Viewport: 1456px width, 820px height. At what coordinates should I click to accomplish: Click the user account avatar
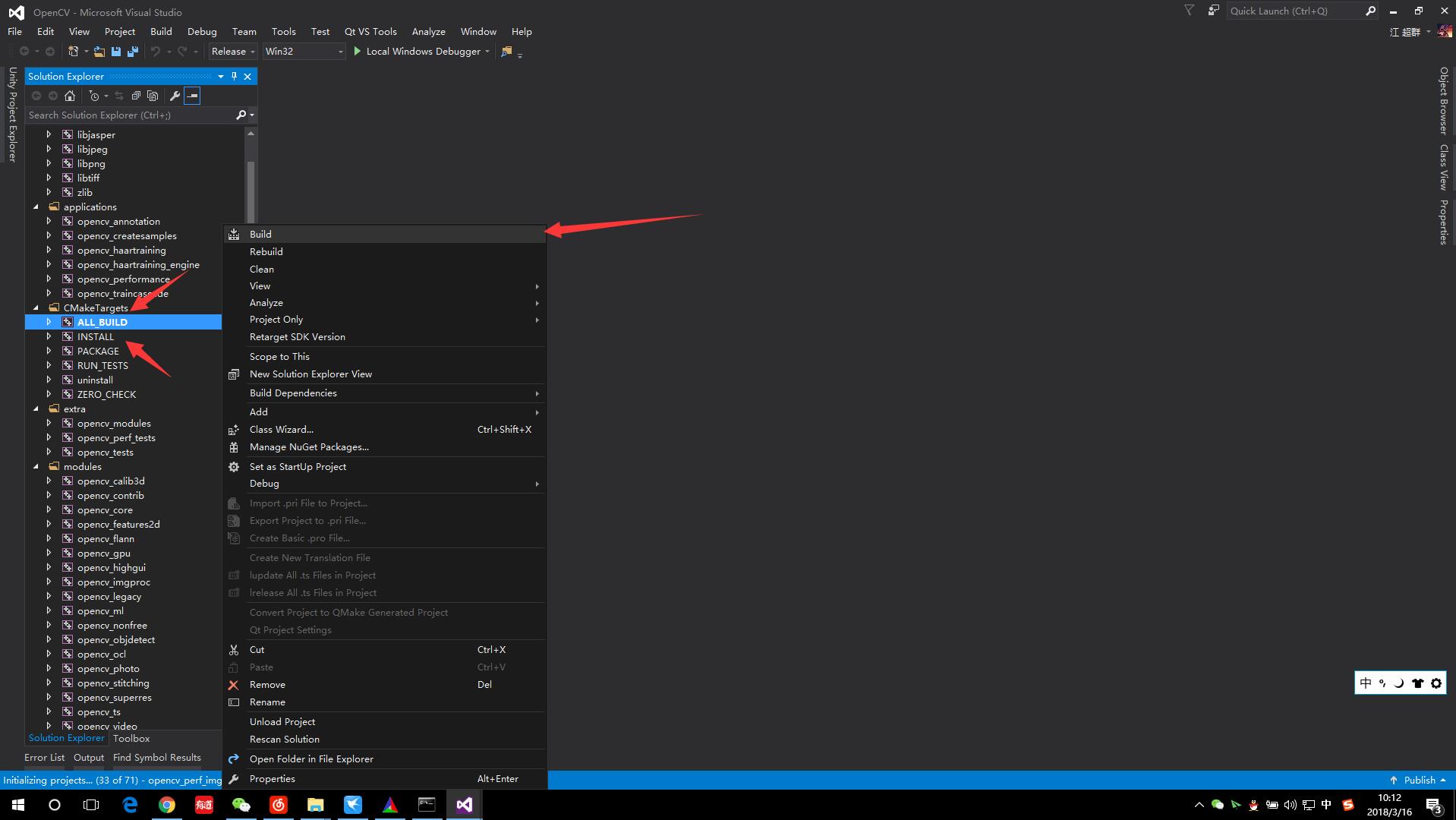(1445, 32)
